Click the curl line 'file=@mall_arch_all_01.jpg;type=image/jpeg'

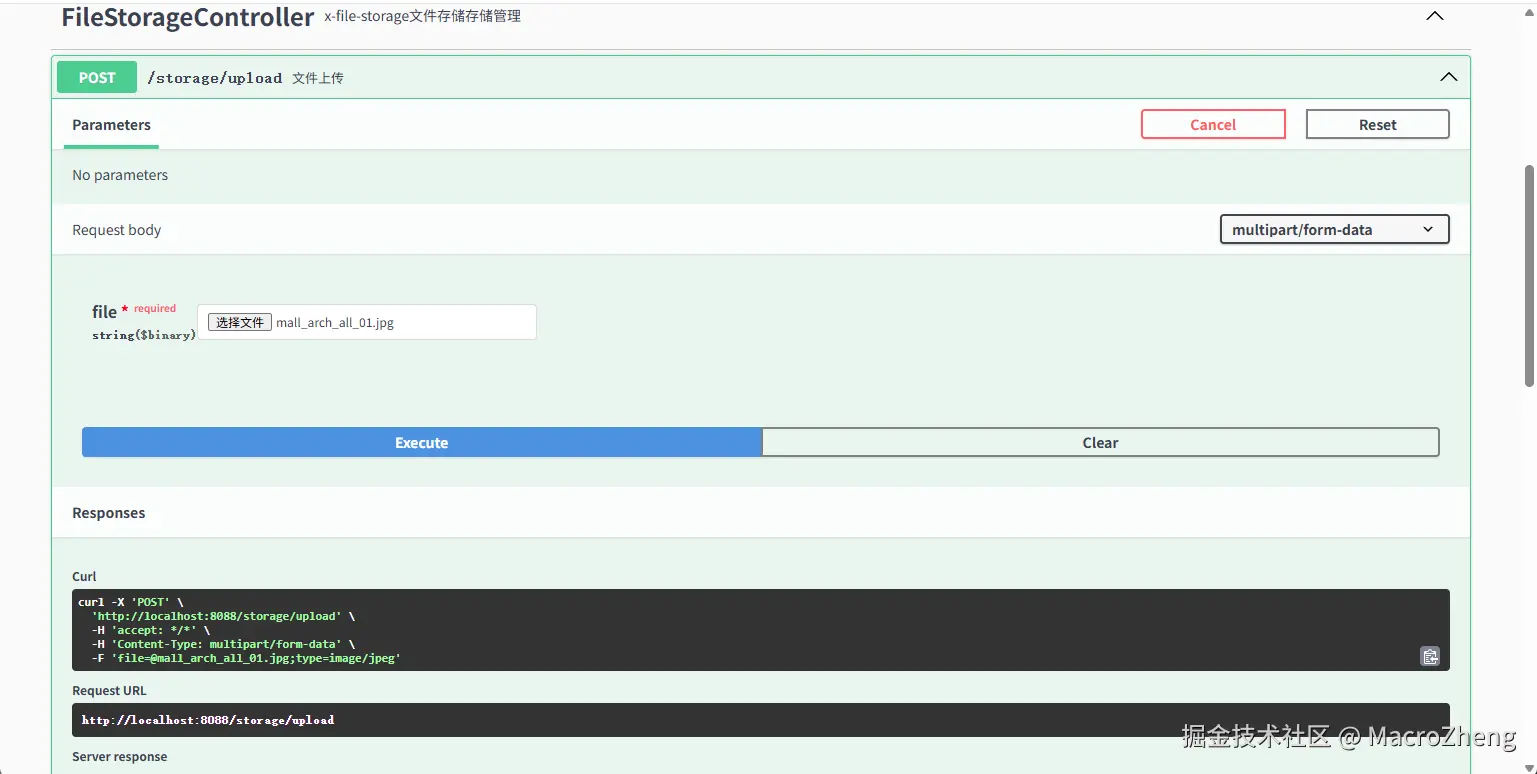246,658
